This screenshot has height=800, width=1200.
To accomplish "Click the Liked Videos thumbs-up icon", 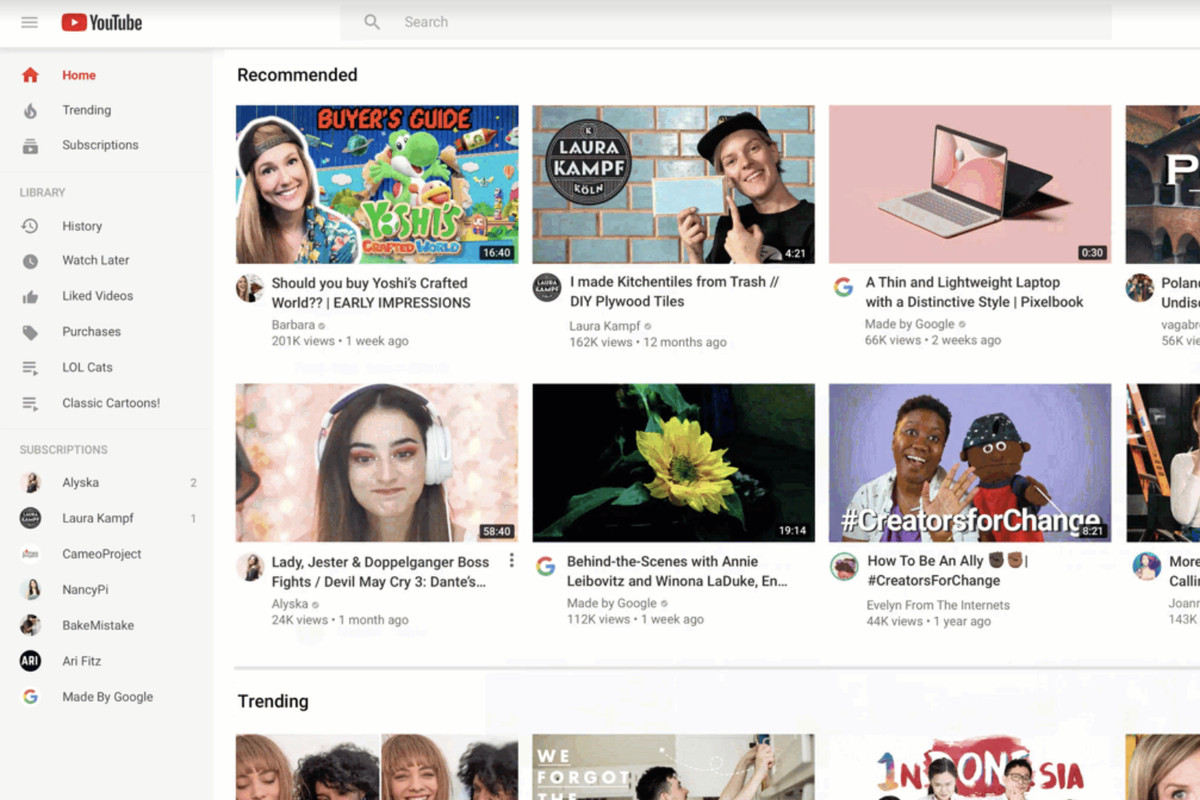I will pos(30,296).
